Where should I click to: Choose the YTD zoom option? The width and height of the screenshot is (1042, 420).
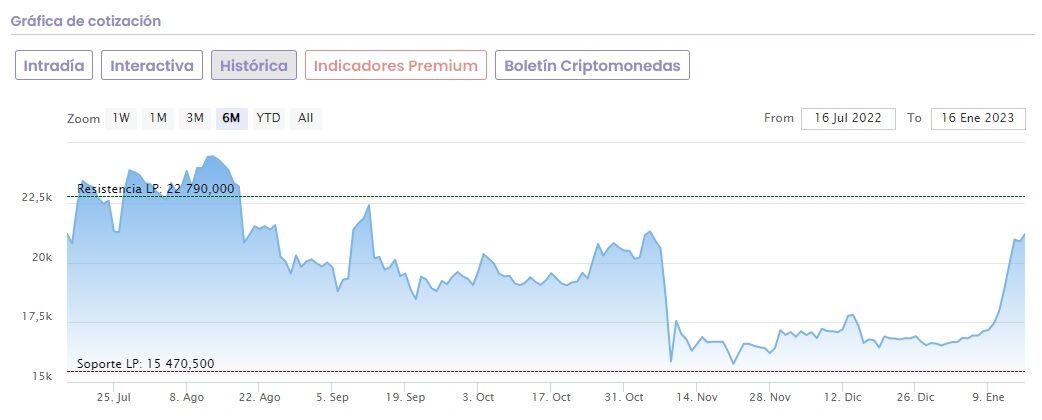click(x=268, y=118)
